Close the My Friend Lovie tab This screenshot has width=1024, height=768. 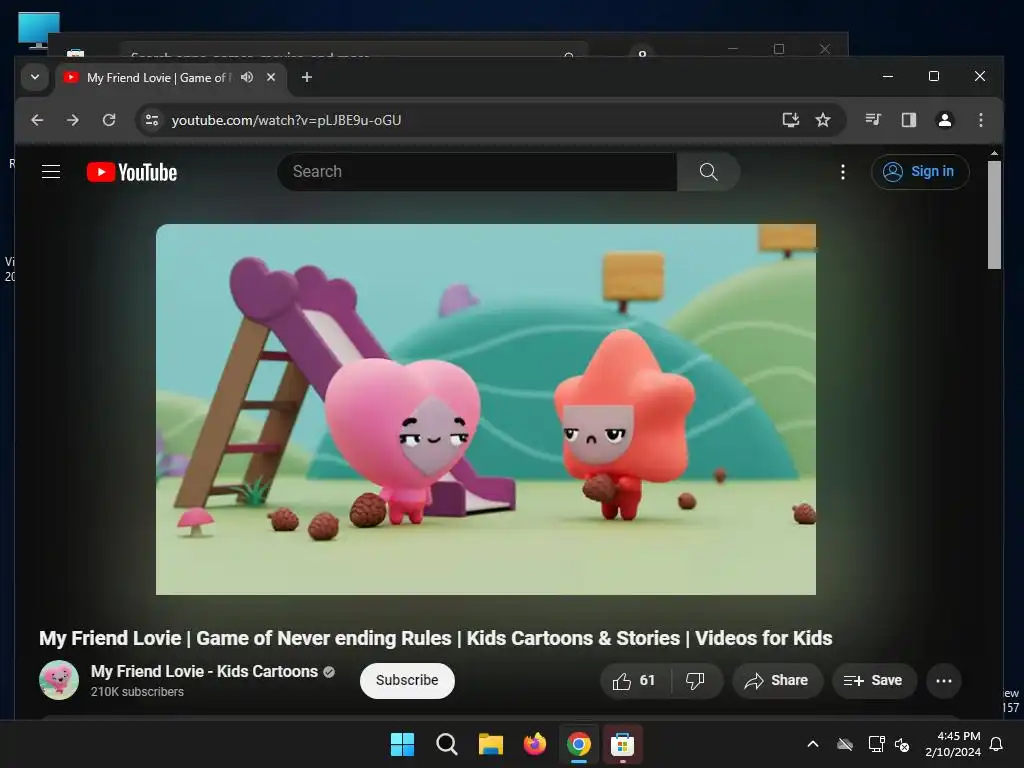click(x=271, y=77)
